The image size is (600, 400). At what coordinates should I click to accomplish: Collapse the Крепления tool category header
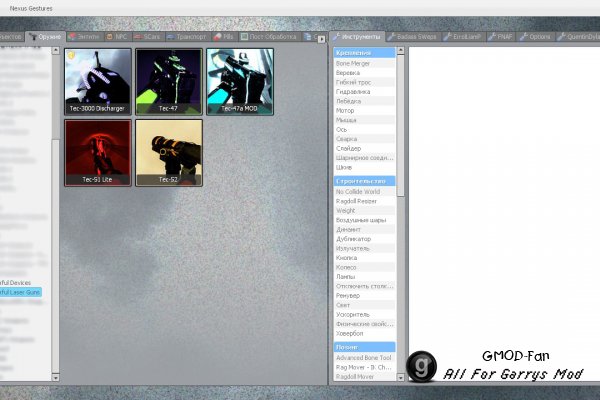pos(364,53)
